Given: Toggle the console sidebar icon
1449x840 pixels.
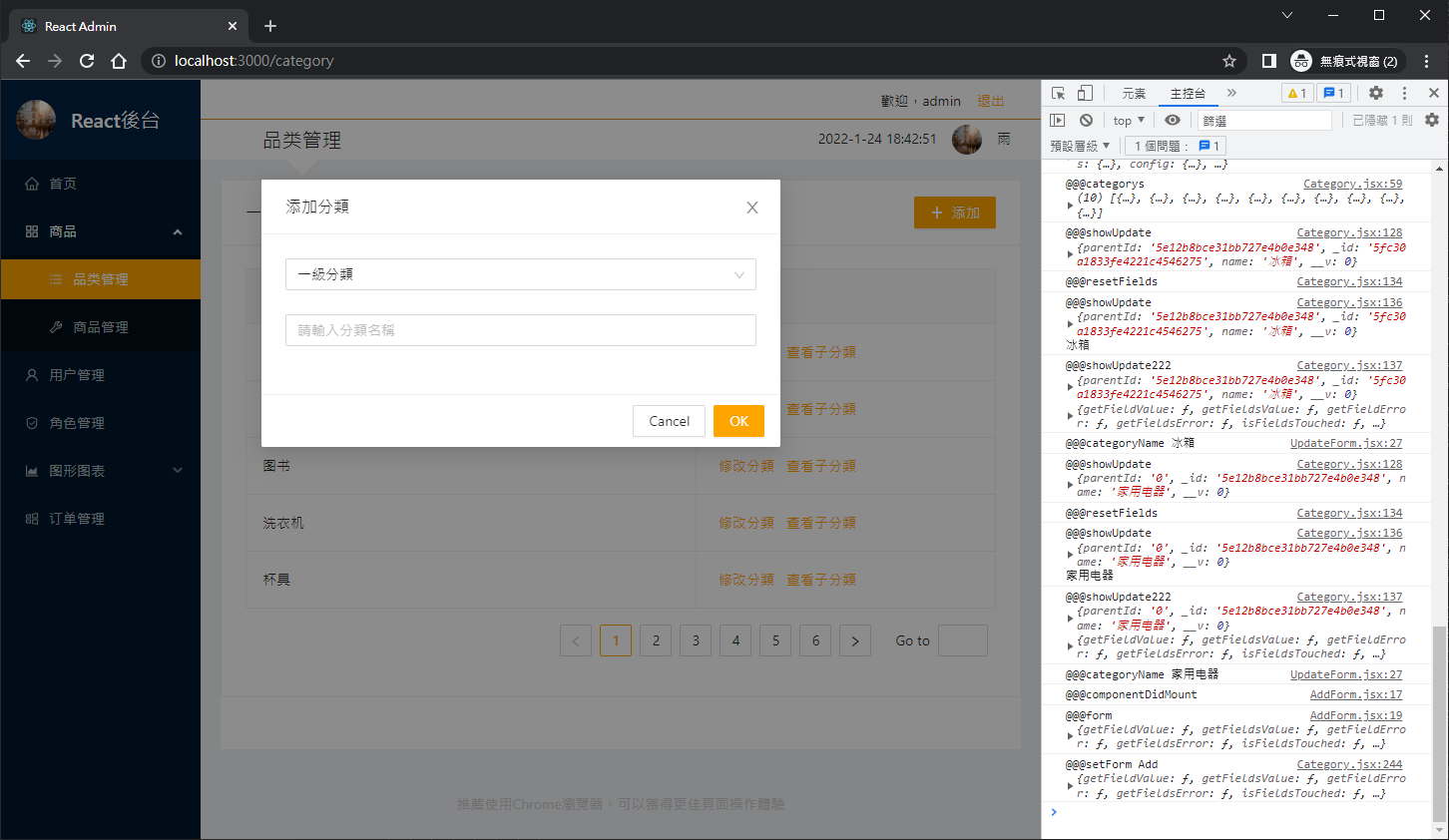Looking at the screenshot, I should pos(1058,120).
